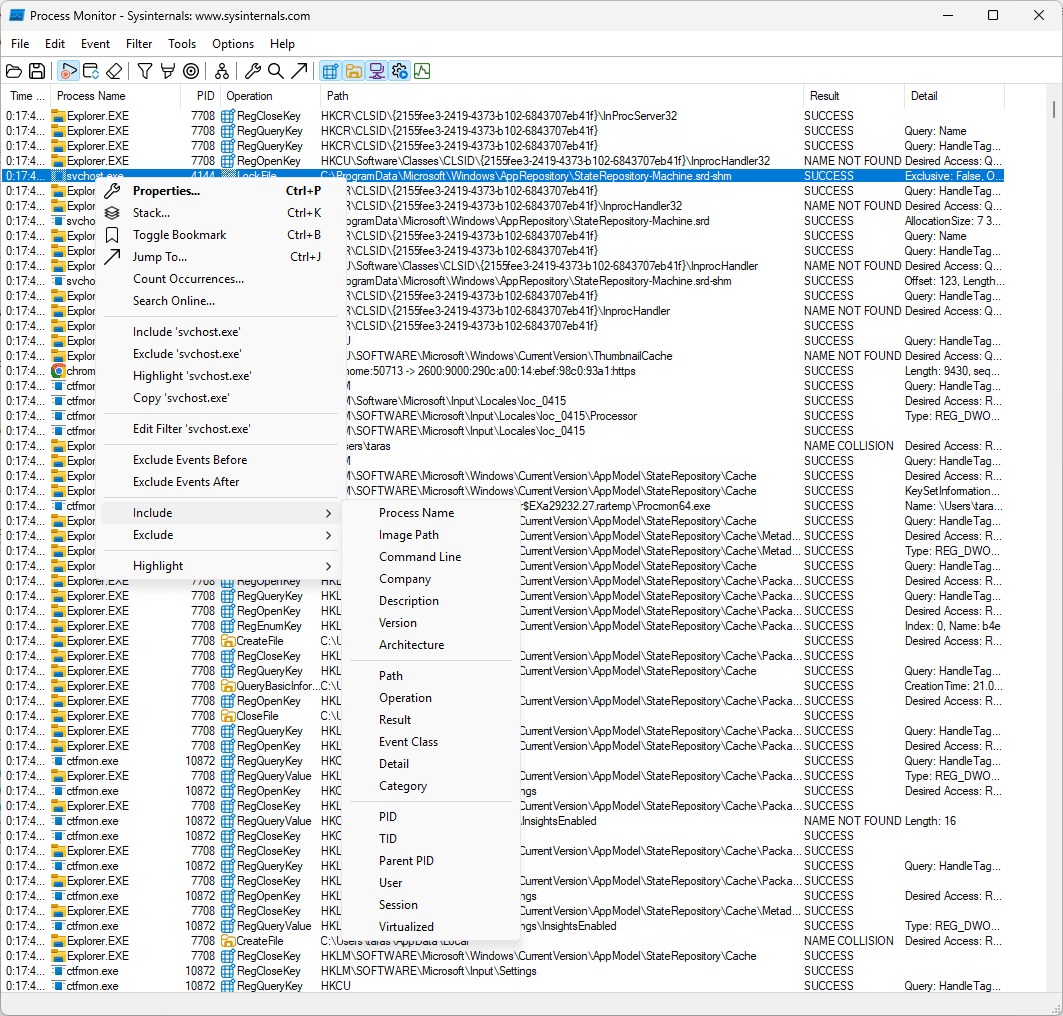
Task: Open the File menu
Action: click(x=20, y=43)
